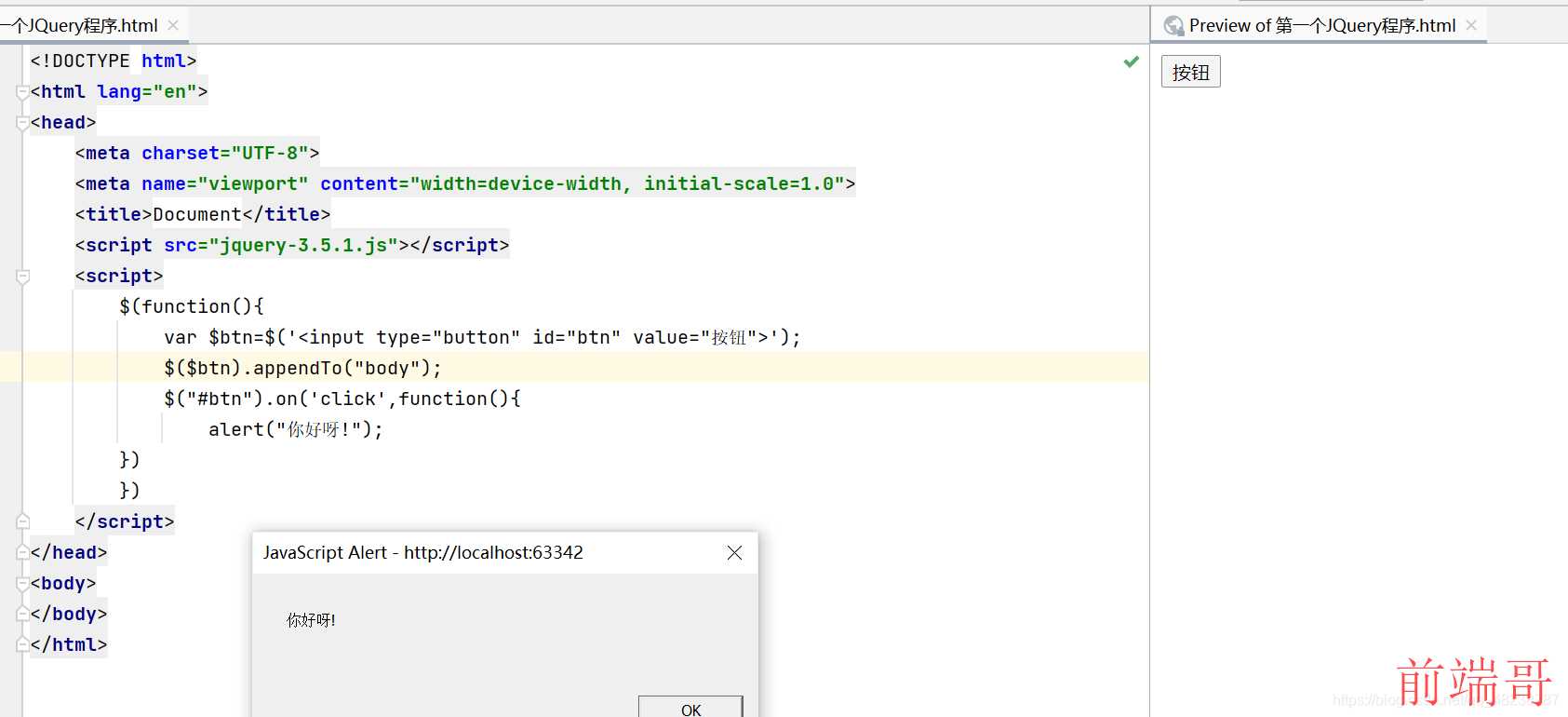Collapse the opening body tag fold
Image resolution: width=1568 pixels, height=717 pixels.
(23, 584)
